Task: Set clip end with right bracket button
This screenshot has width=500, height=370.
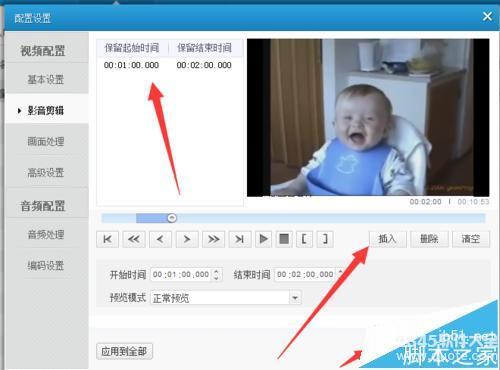Action: [x=325, y=239]
